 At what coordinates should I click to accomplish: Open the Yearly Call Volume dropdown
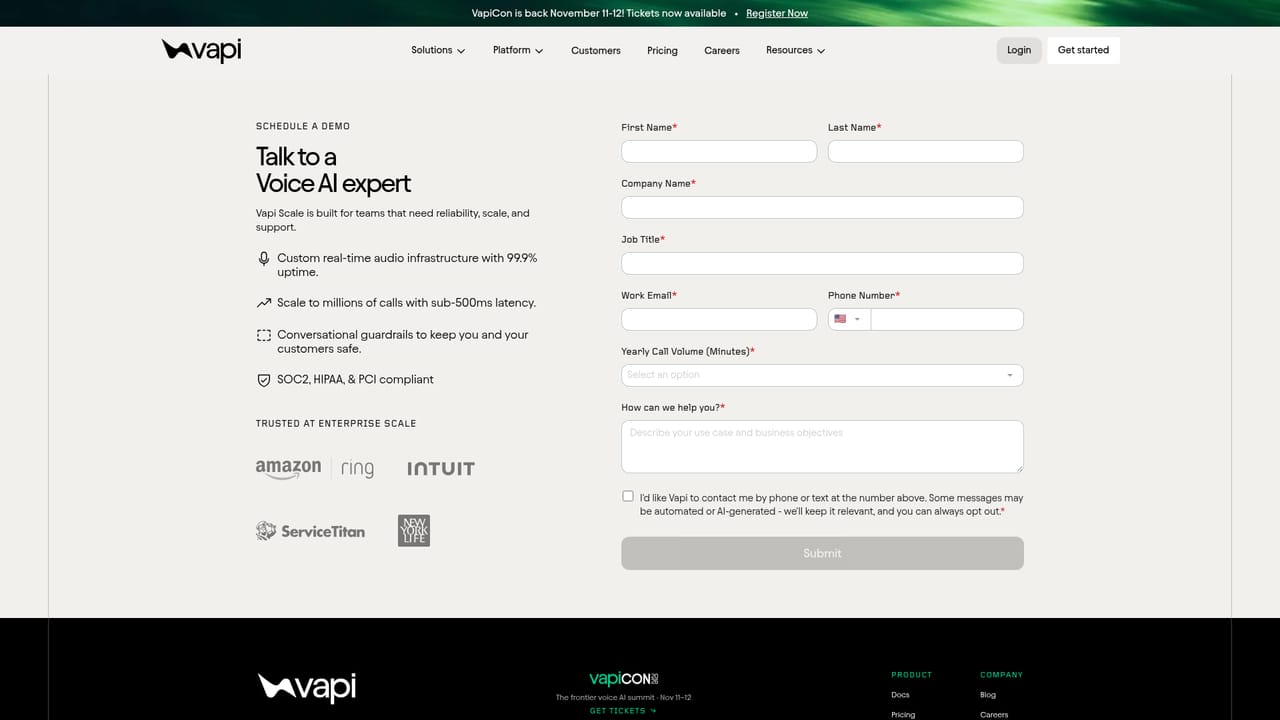[x=822, y=375]
